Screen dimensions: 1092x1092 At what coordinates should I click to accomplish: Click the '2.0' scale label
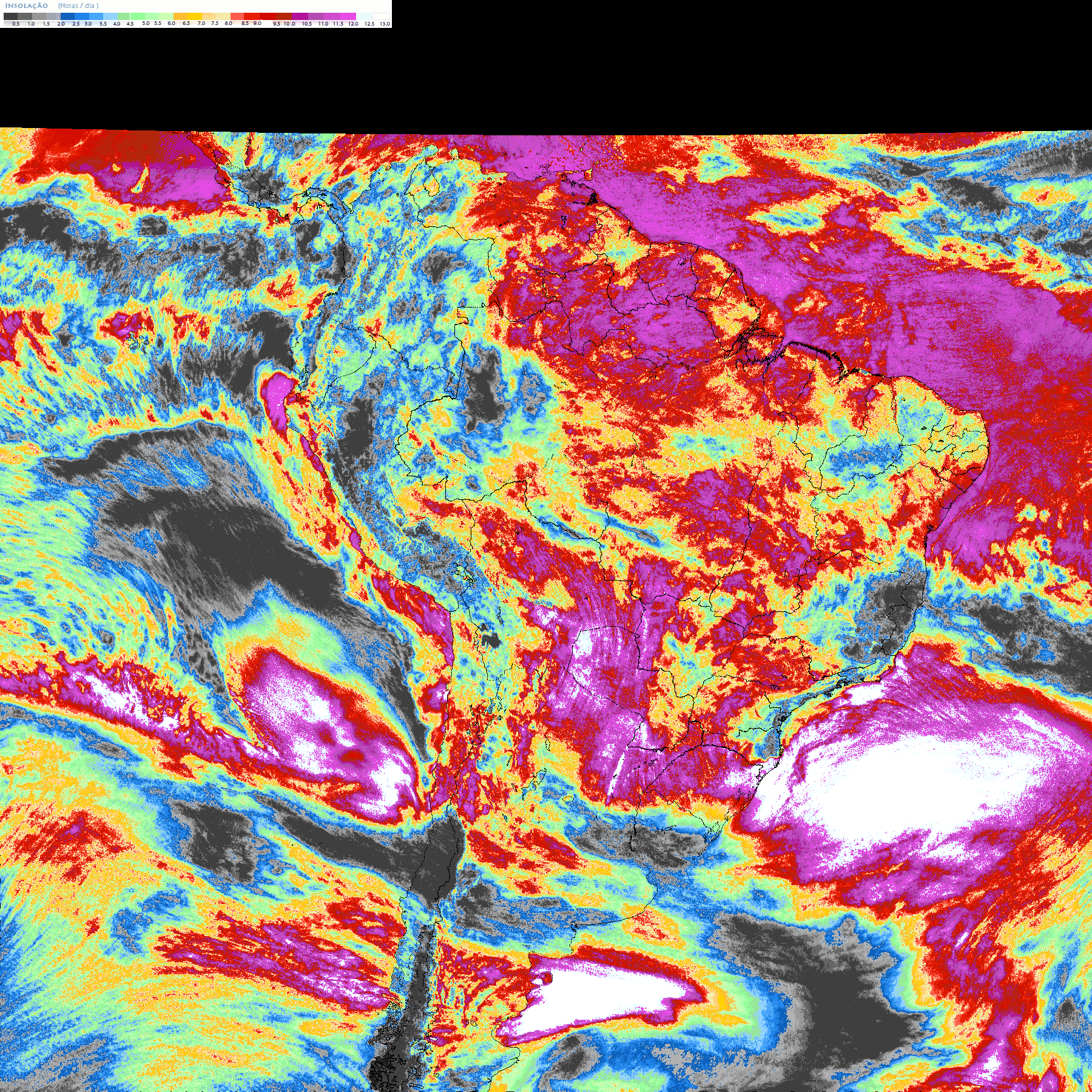point(61,24)
